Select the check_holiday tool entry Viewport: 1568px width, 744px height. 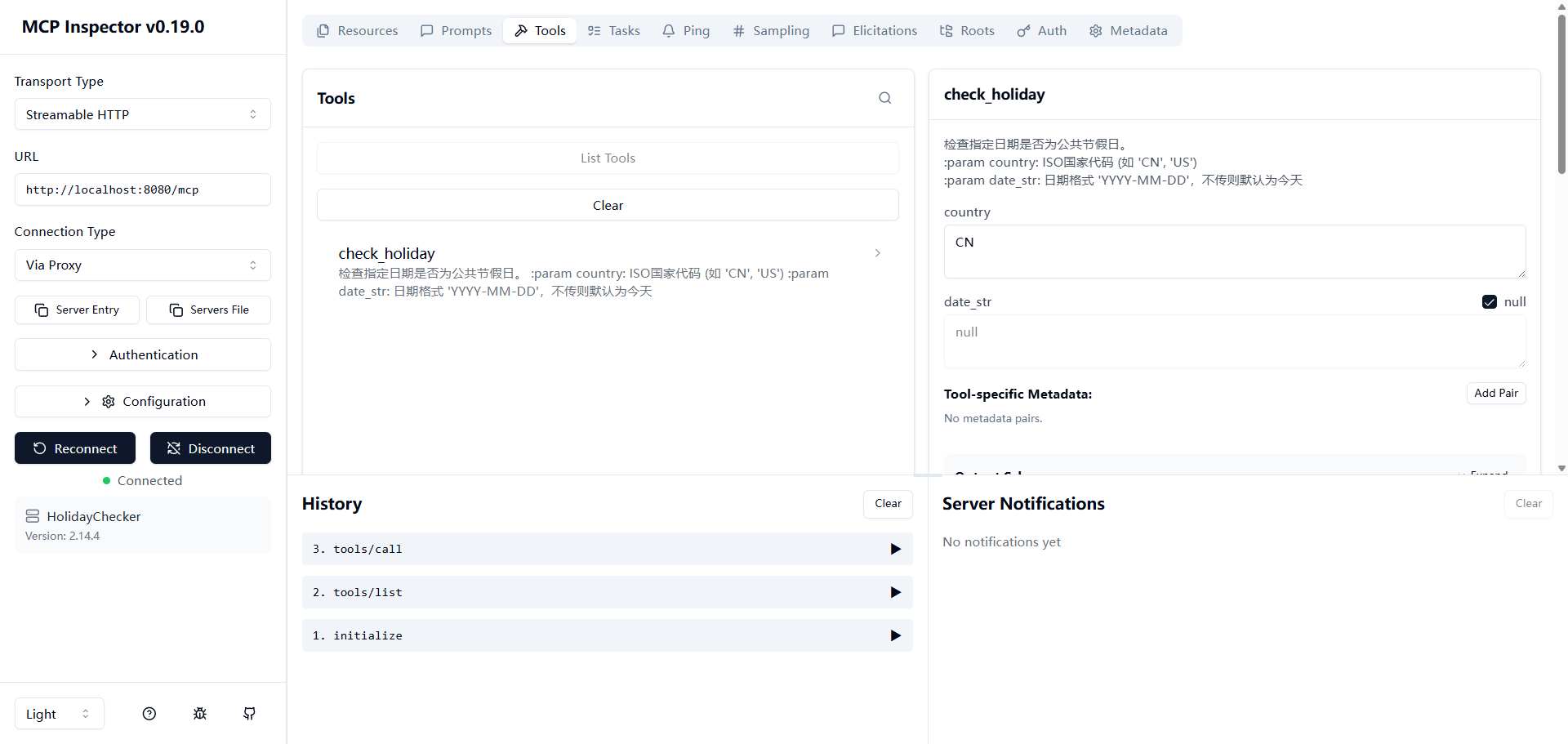pos(608,272)
